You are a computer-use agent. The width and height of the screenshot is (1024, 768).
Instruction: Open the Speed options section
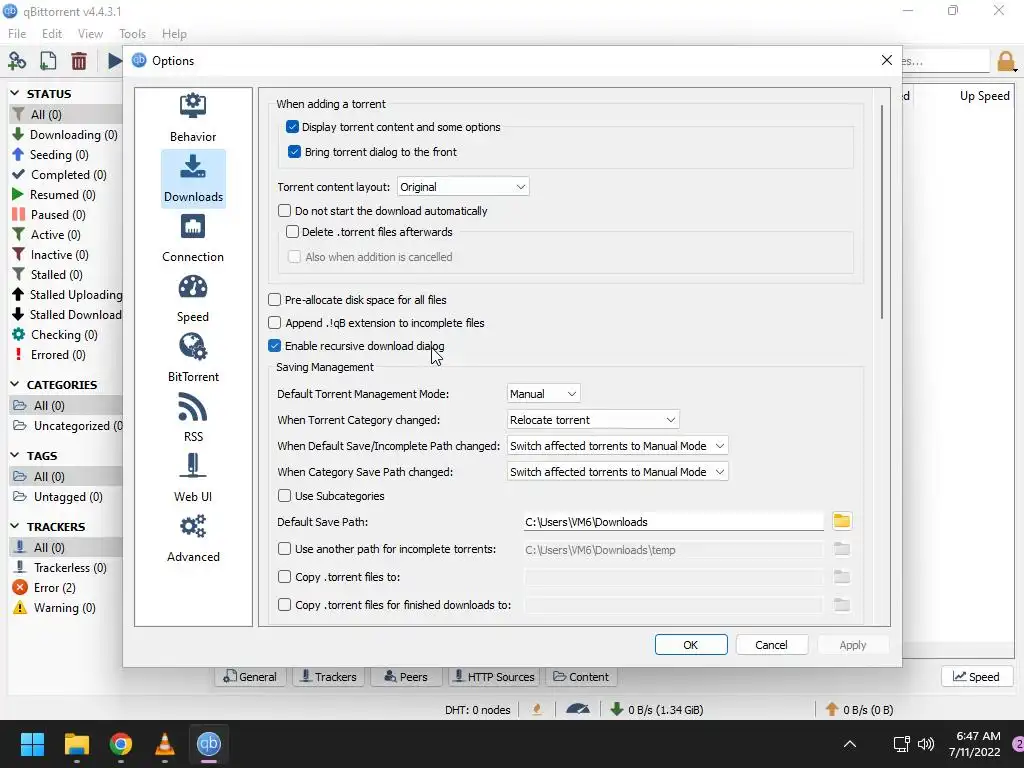[x=193, y=298]
